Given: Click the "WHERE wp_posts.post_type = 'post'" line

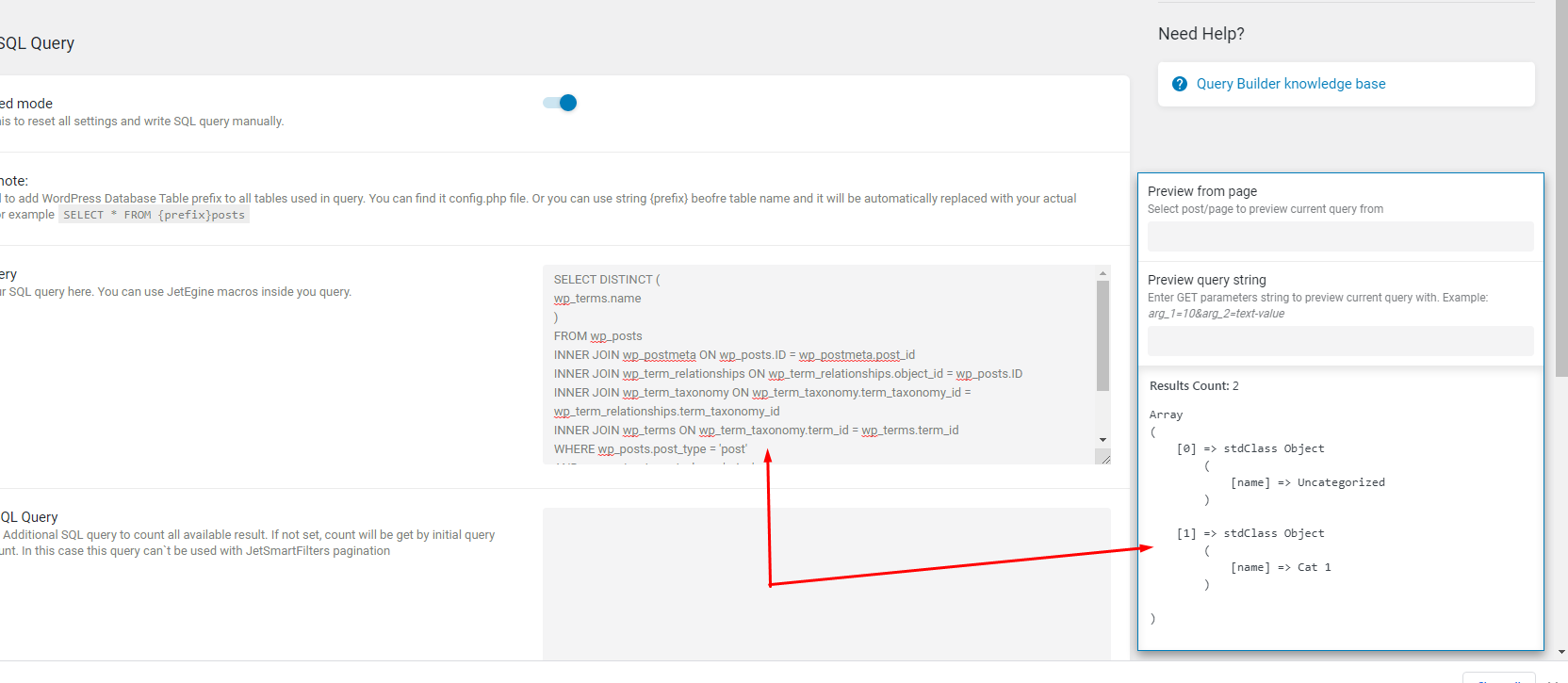Looking at the screenshot, I should [x=650, y=449].
